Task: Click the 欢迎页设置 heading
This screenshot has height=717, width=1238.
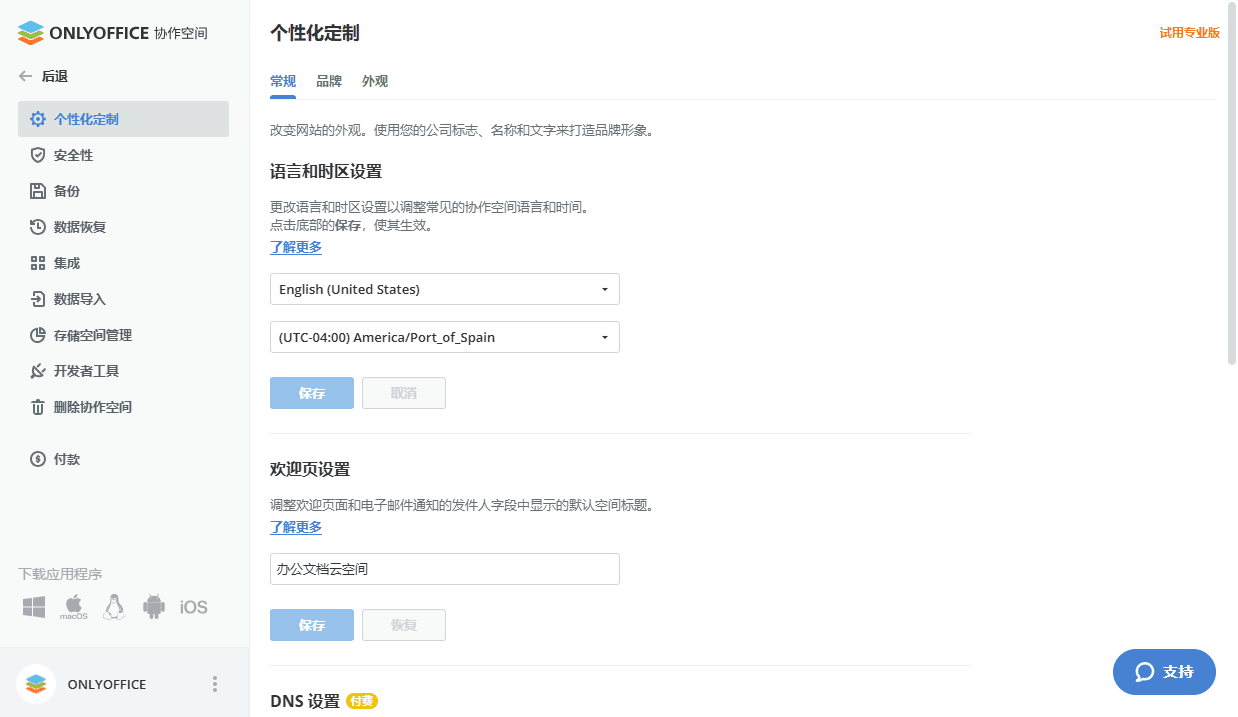Action: coord(310,469)
